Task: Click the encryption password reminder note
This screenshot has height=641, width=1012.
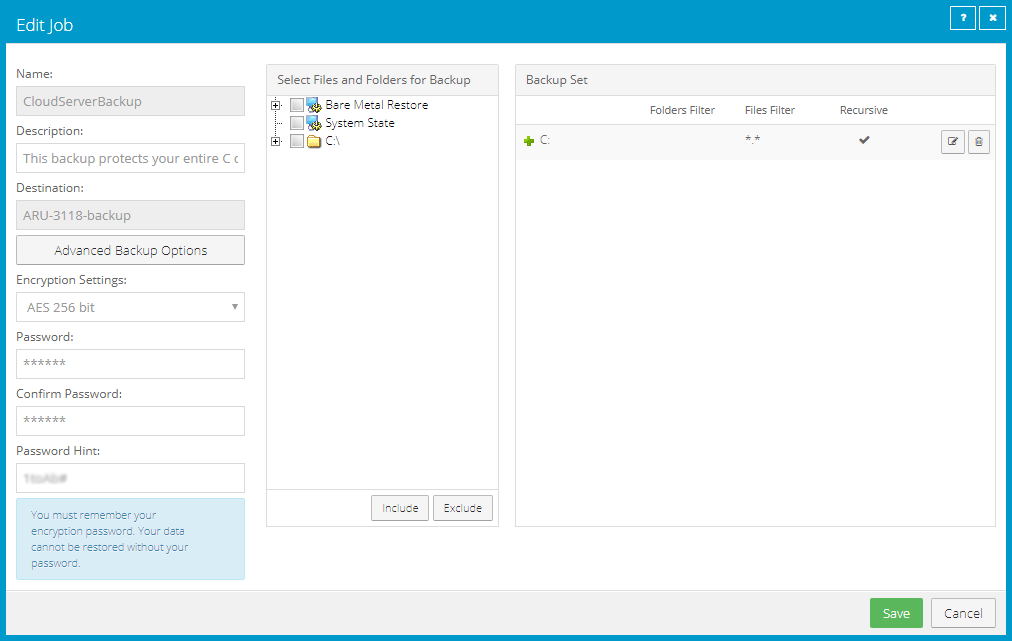Action: [130, 539]
